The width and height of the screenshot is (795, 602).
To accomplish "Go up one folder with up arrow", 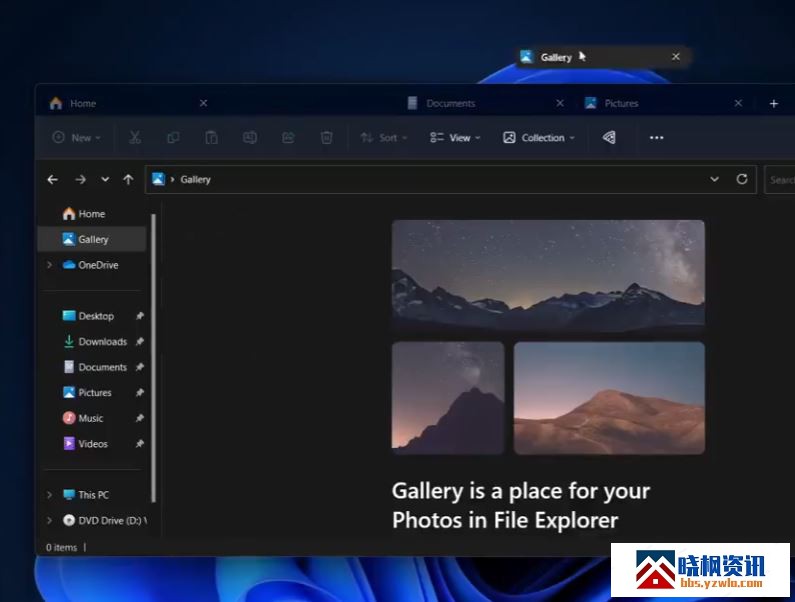I will [x=128, y=180].
